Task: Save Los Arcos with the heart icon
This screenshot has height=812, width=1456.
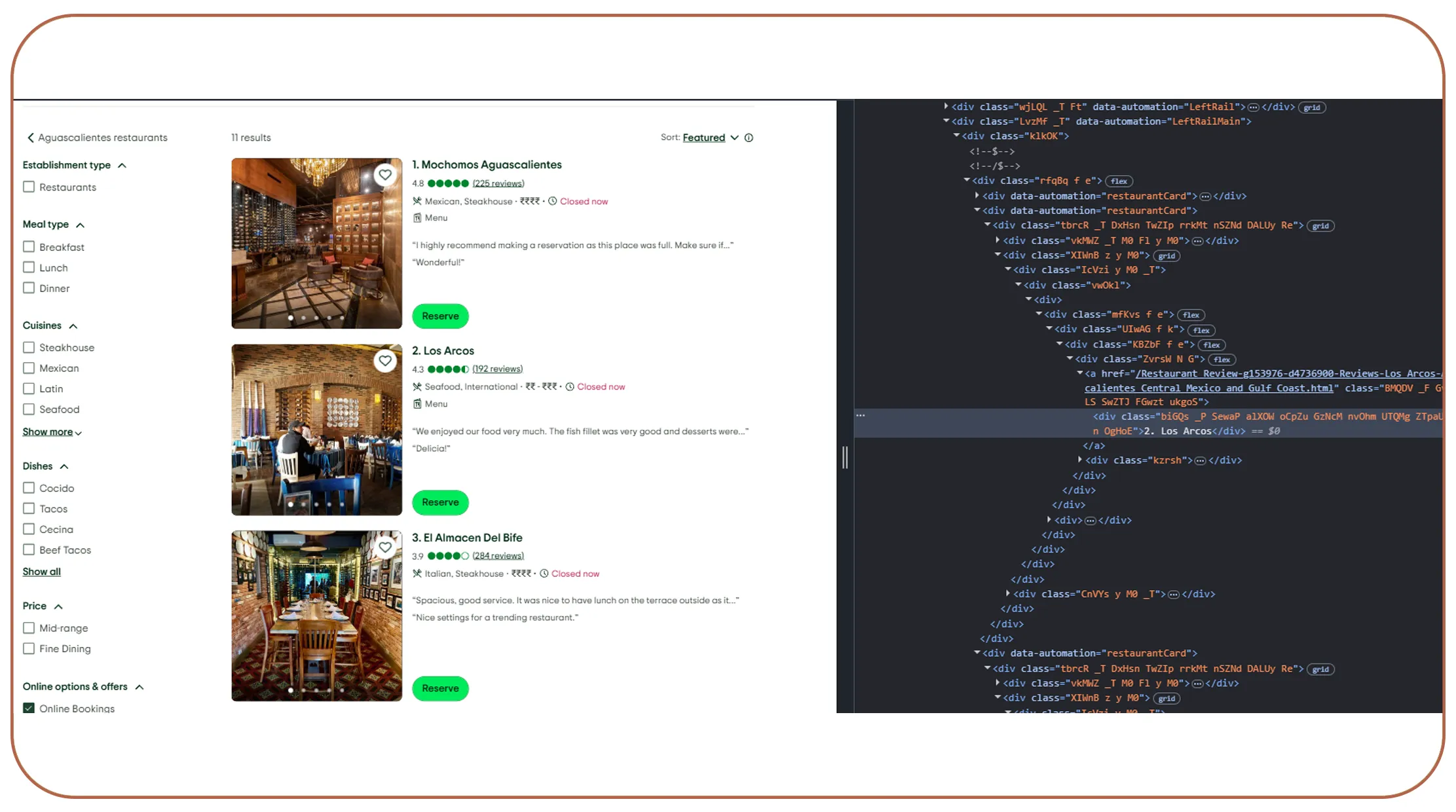Action: coord(385,360)
